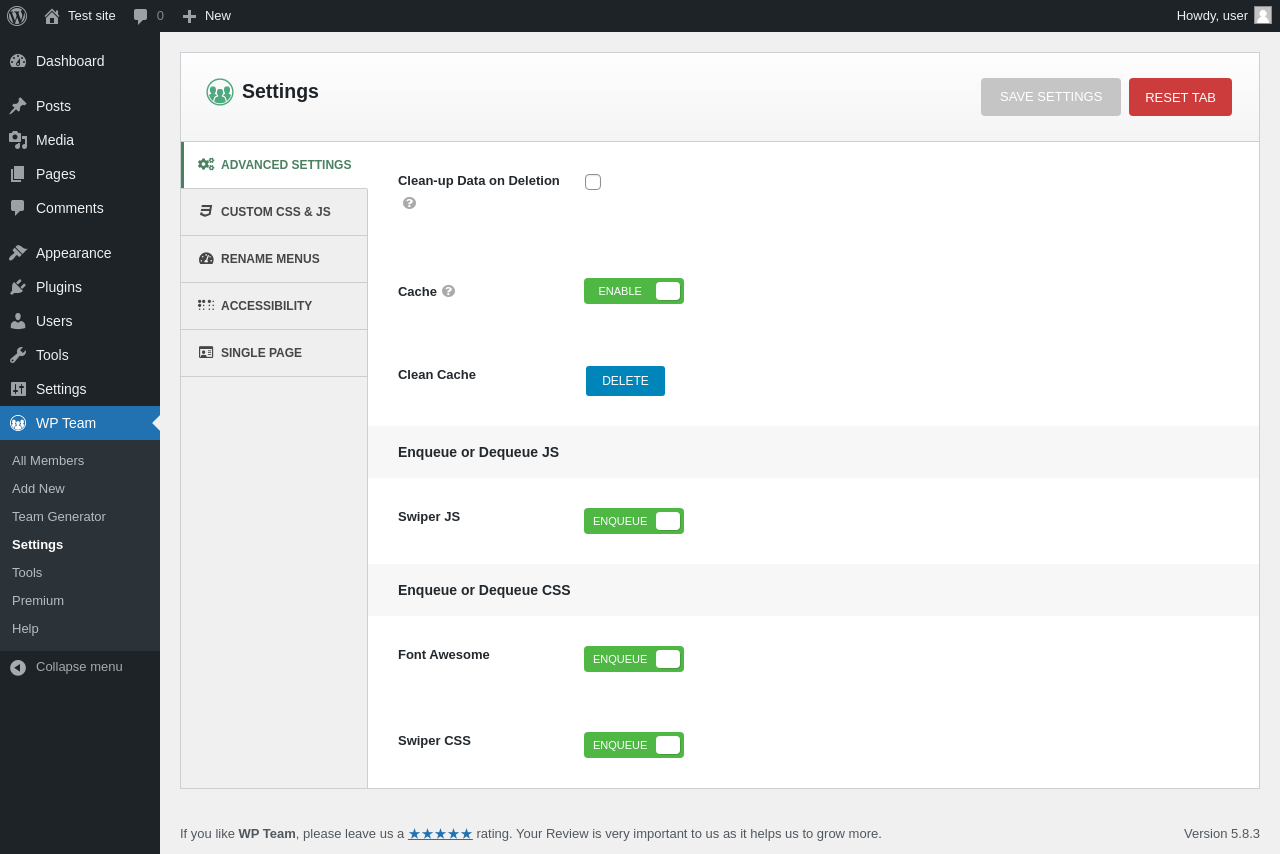
Task: Click the Plugins plug icon
Action: point(18,287)
